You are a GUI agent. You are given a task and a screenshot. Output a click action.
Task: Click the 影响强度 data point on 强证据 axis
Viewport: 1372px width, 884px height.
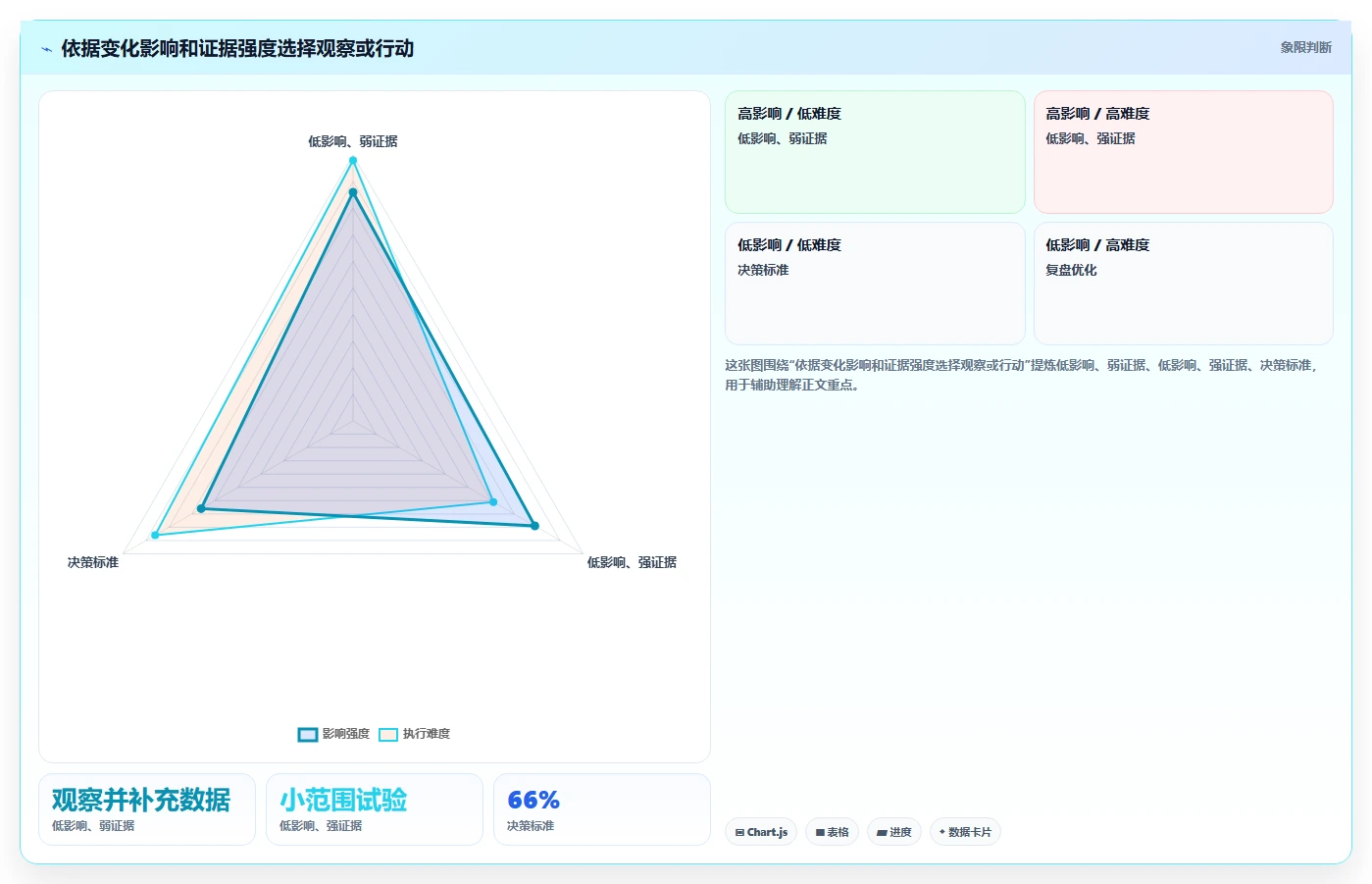534,526
